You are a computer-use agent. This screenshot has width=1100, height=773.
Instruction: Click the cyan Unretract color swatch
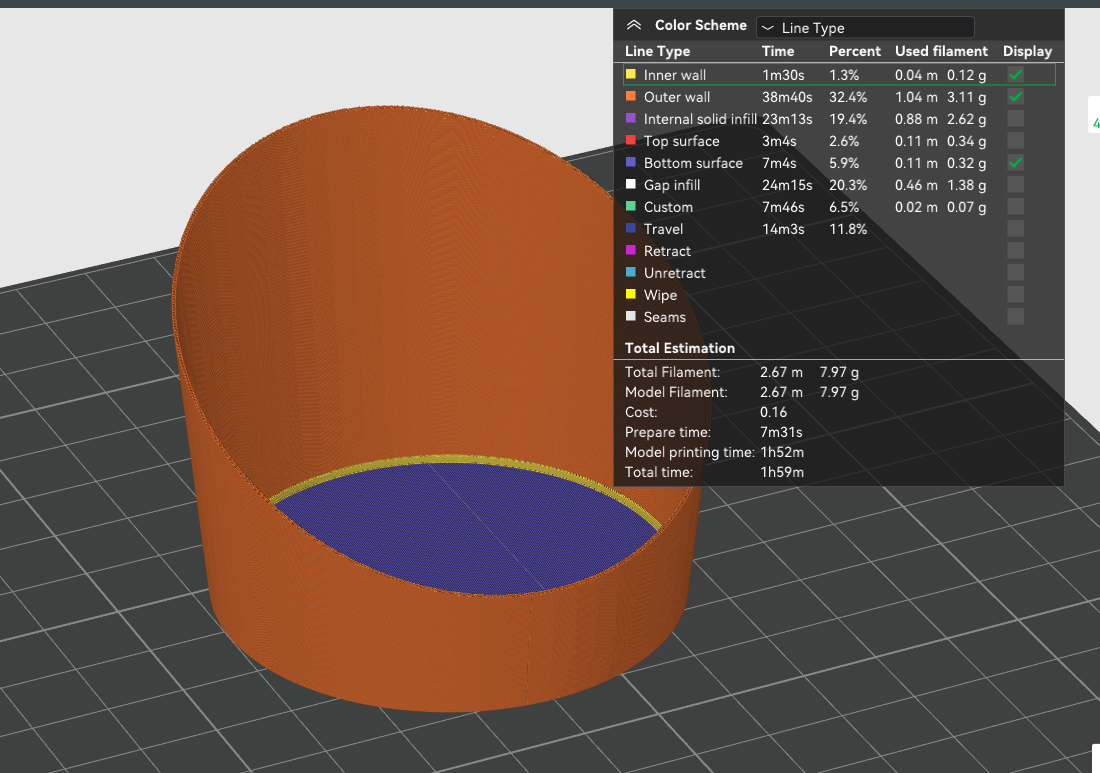tap(631, 273)
